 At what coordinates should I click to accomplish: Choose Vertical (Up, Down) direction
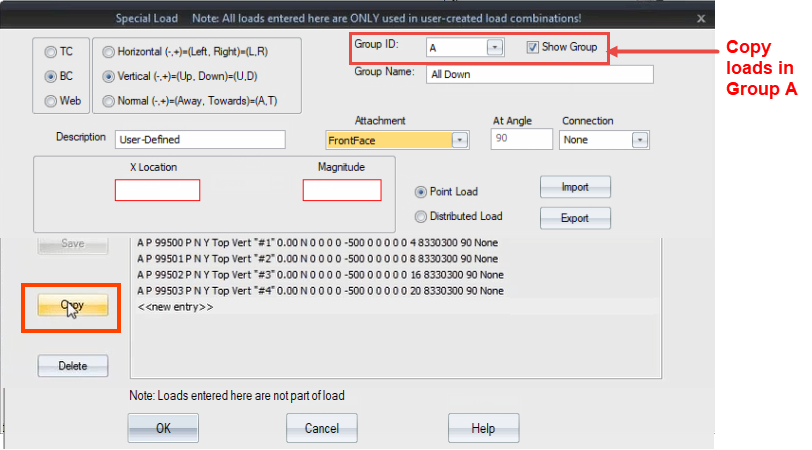tap(108, 77)
